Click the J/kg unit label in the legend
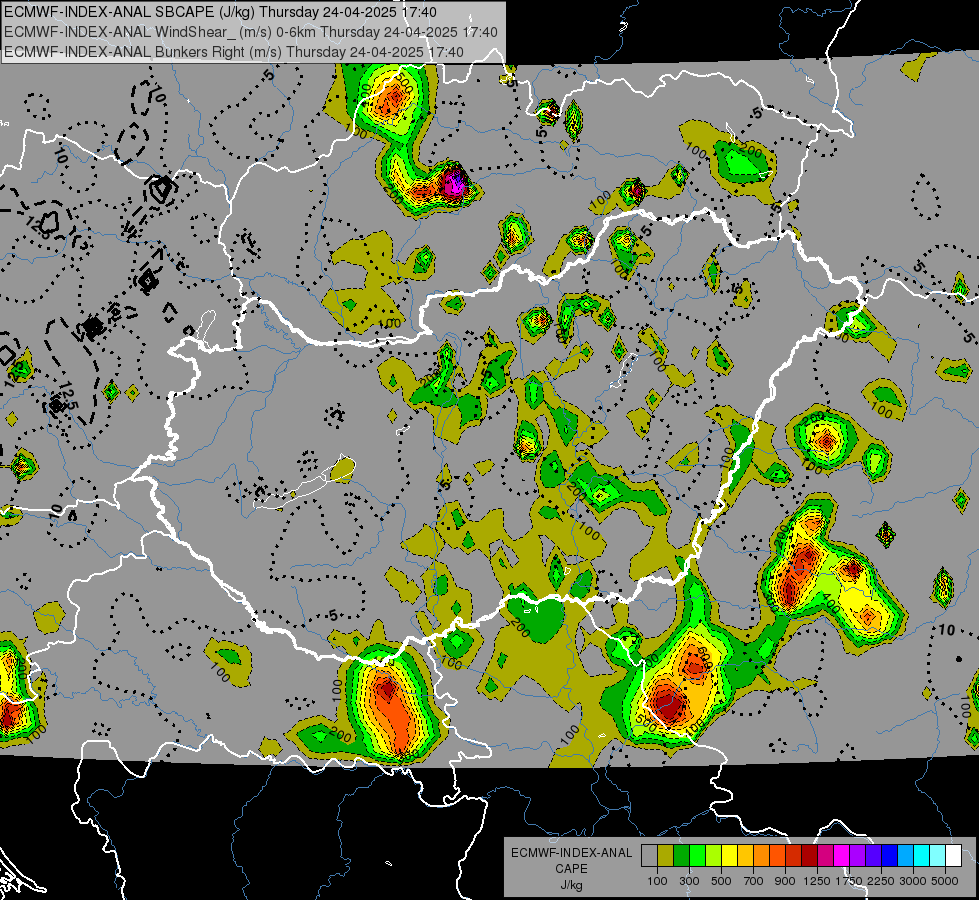Screen dimensions: 979x900 point(571,885)
